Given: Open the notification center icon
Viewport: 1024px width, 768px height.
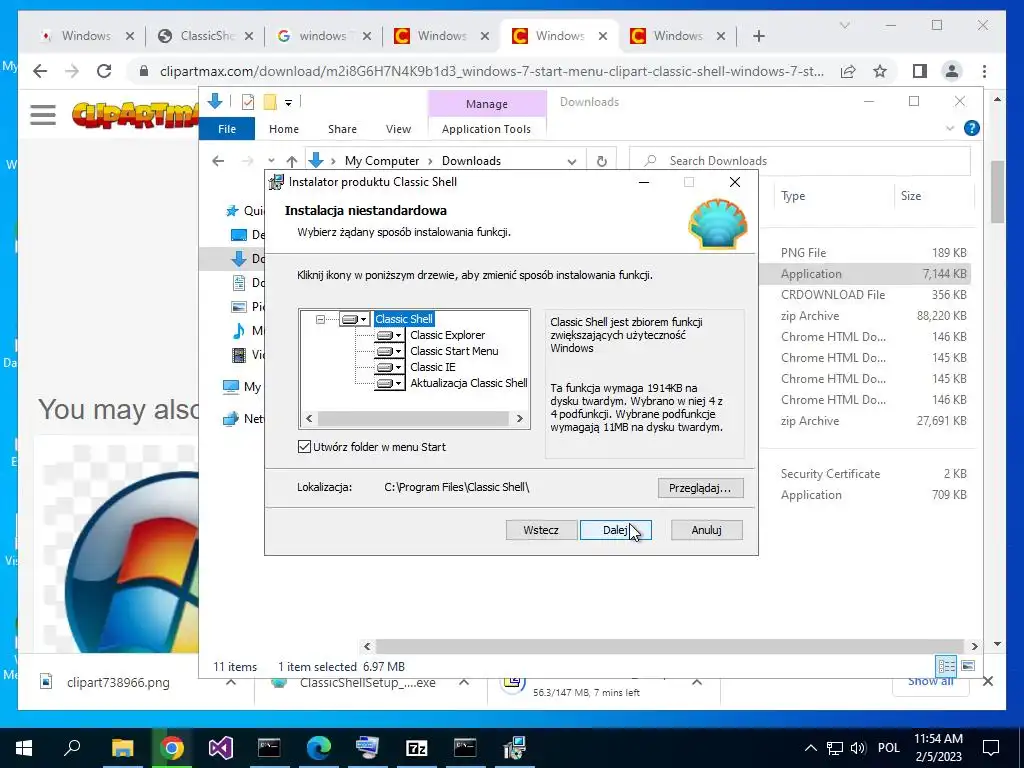Looking at the screenshot, I should pos(991,748).
